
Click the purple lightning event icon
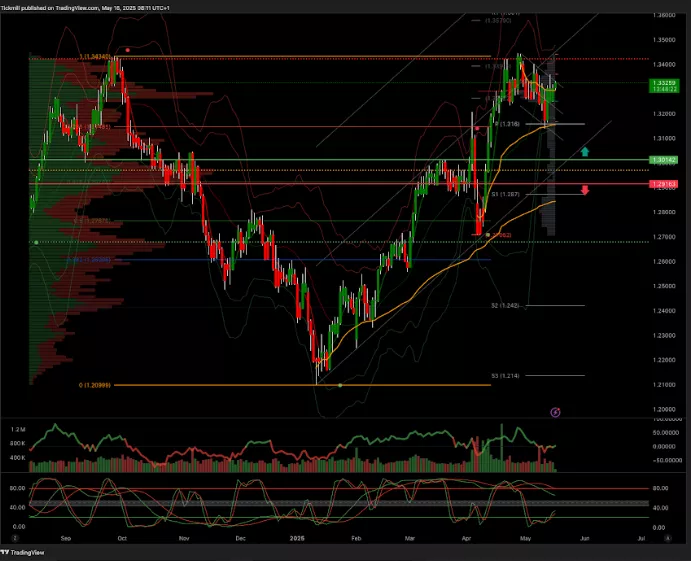point(556,411)
